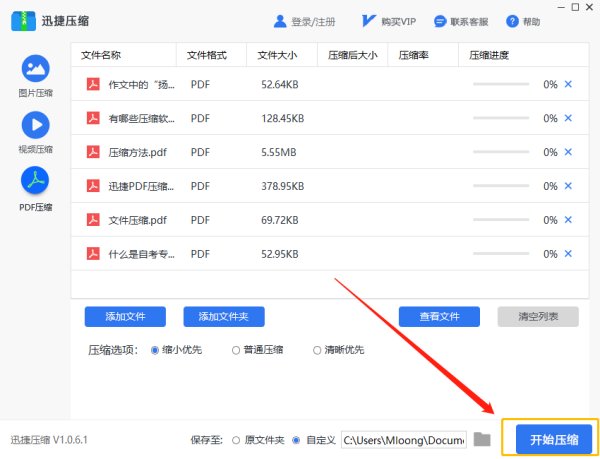
Task: Click the 添加文件 button
Action: pos(125,317)
